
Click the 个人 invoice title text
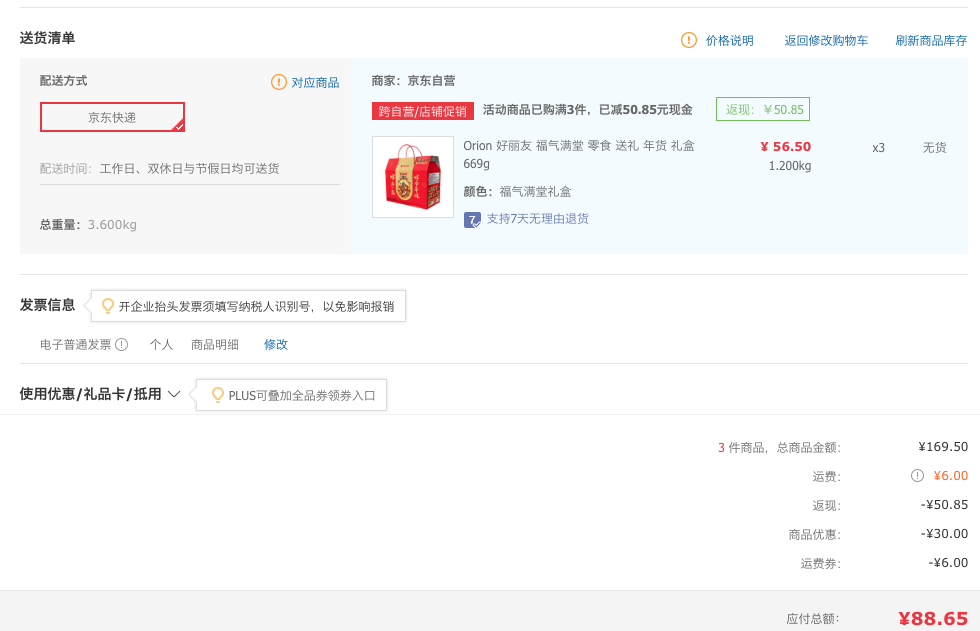point(161,344)
